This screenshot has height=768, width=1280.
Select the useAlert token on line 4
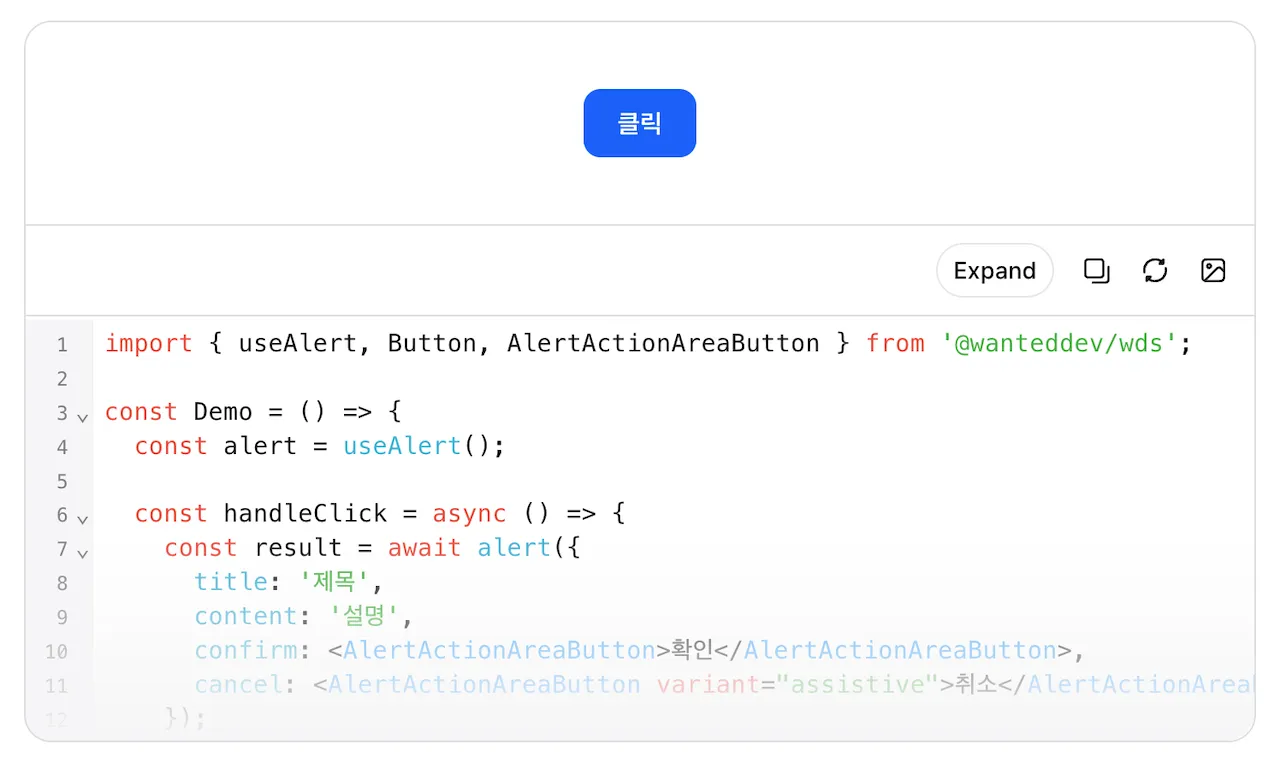tap(401, 447)
